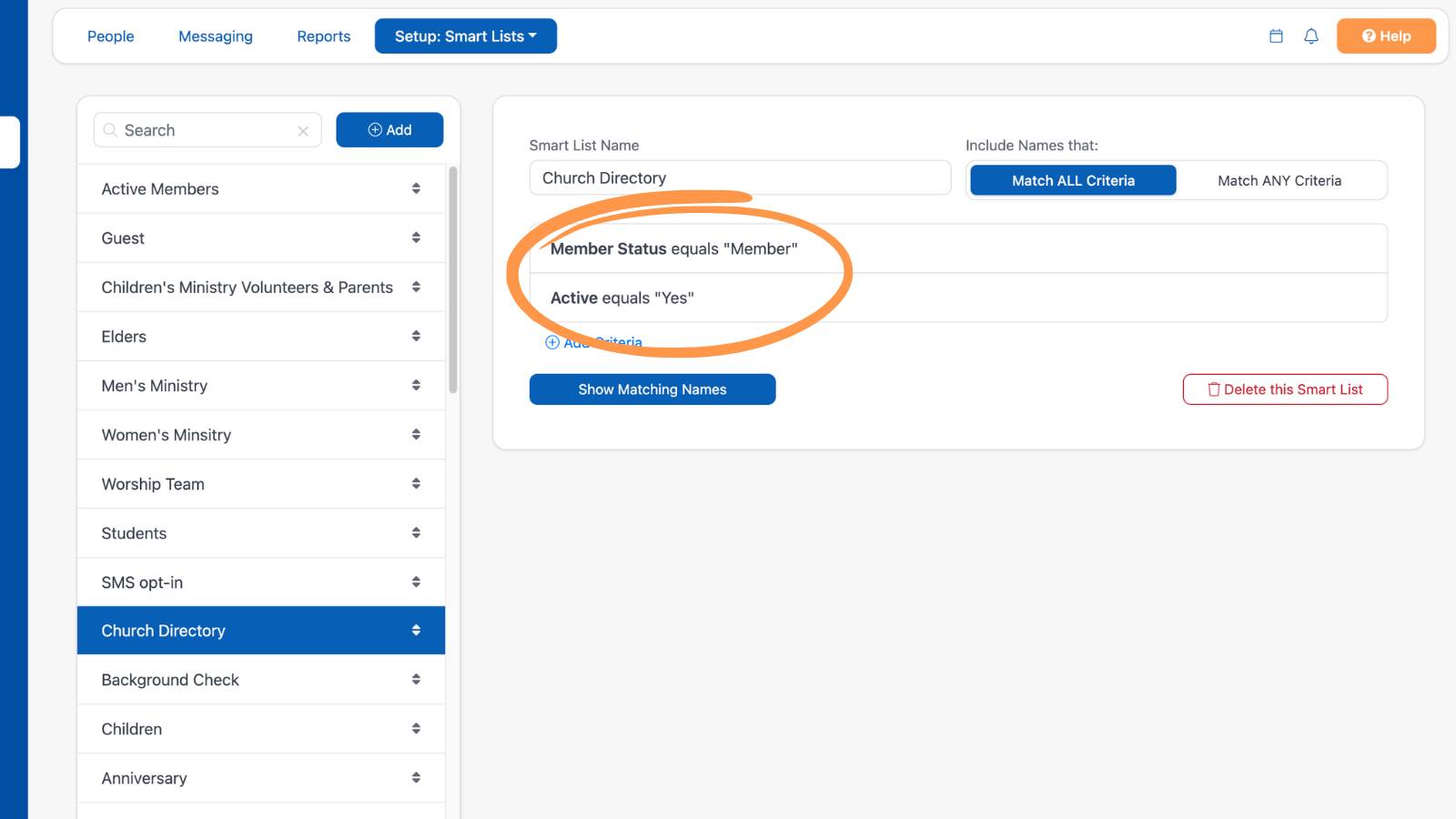
Task: Click Show Matching Names button
Action: click(x=652, y=389)
